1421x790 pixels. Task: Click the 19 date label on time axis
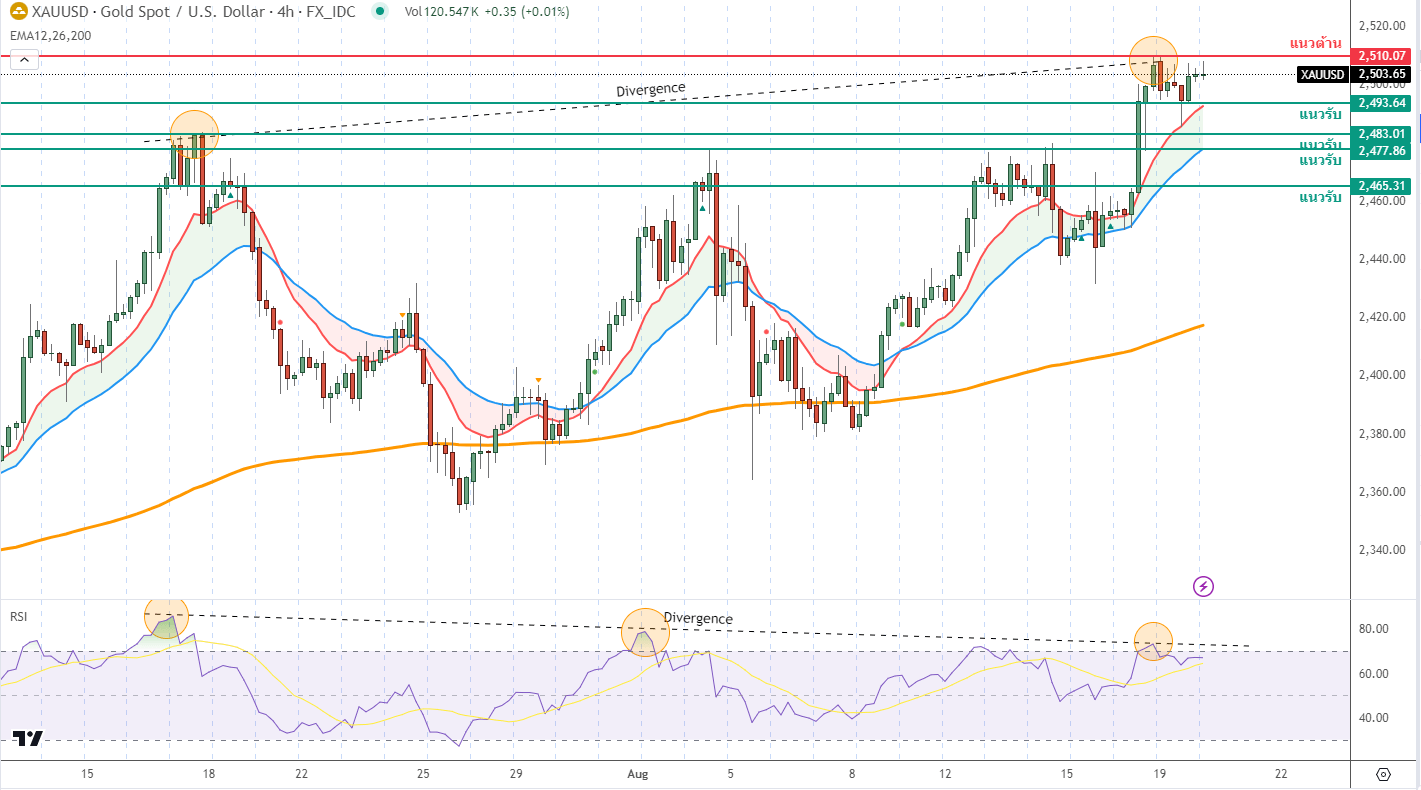point(1159,774)
